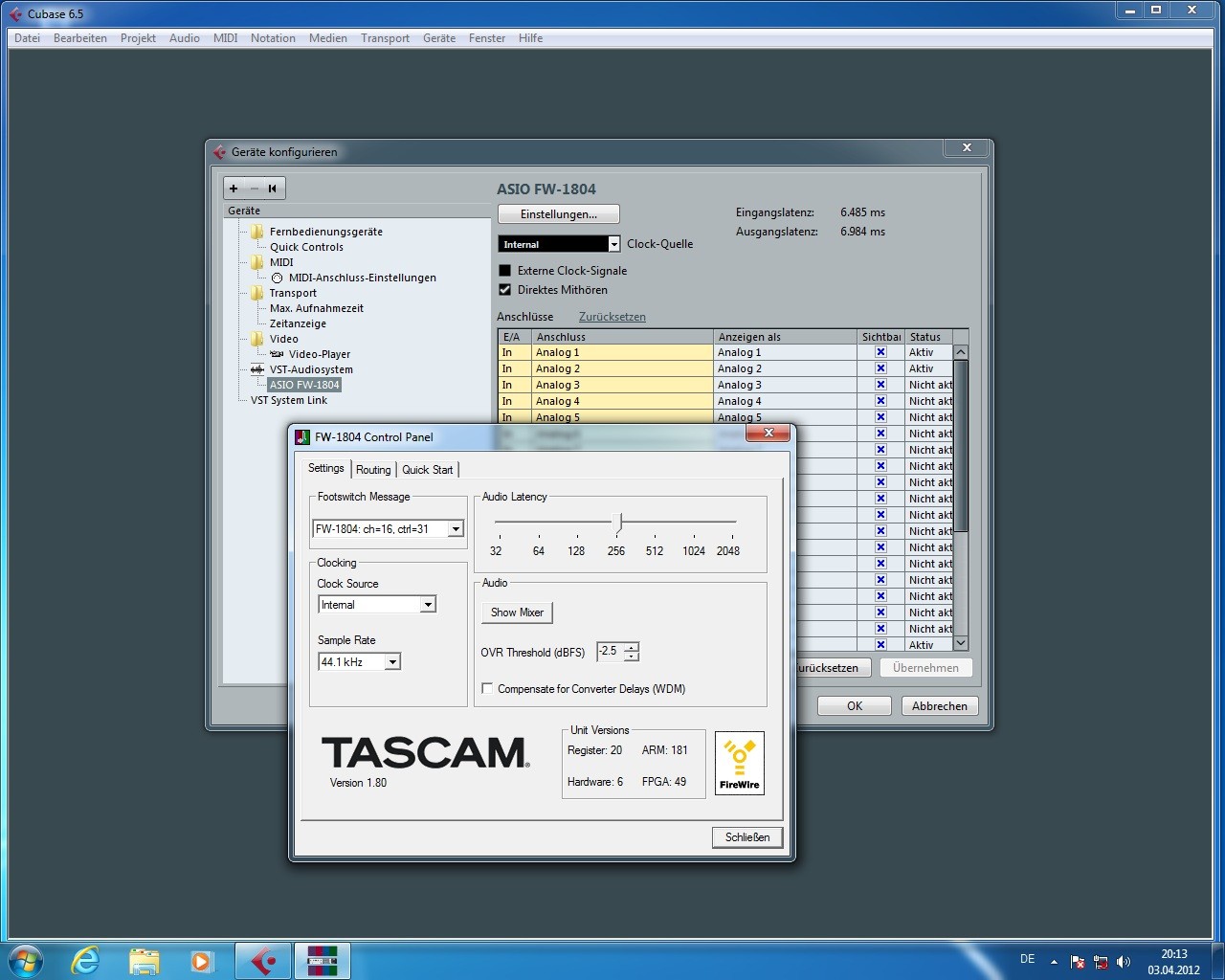The width and height of the screenshot is (1225, 980).
Task: Click the MIDI port plug icon
Action: click(x=278, y=278)
